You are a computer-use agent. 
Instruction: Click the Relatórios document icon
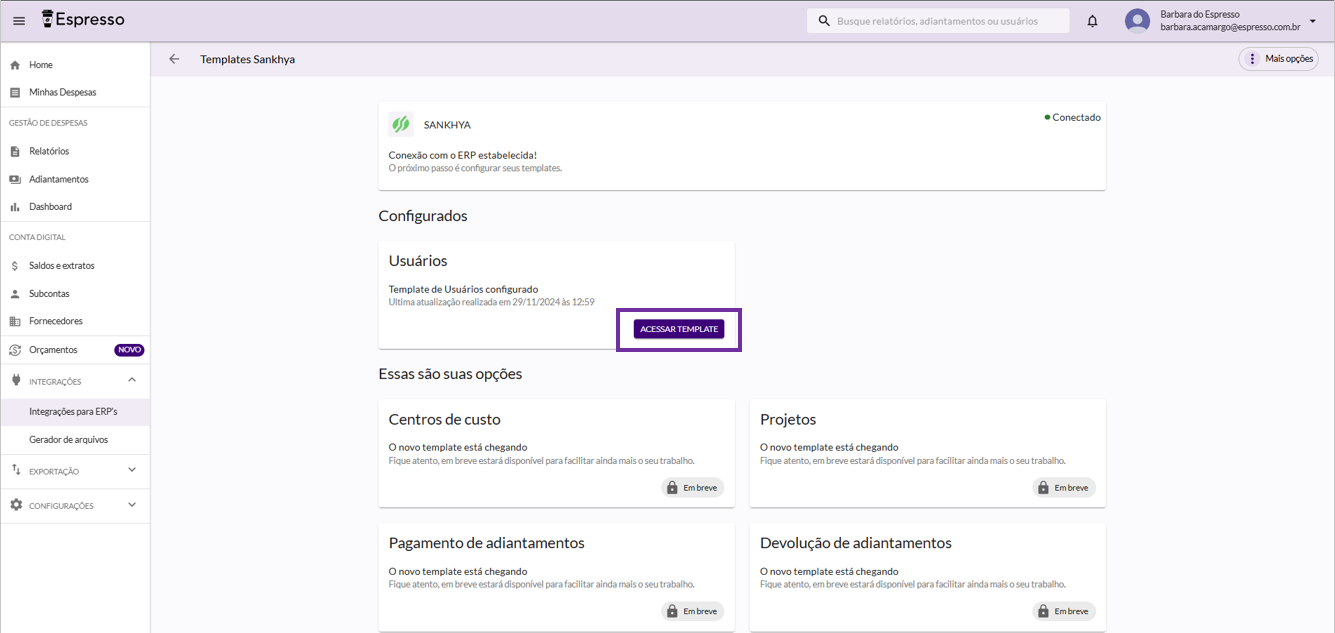[x=15, y=152]
